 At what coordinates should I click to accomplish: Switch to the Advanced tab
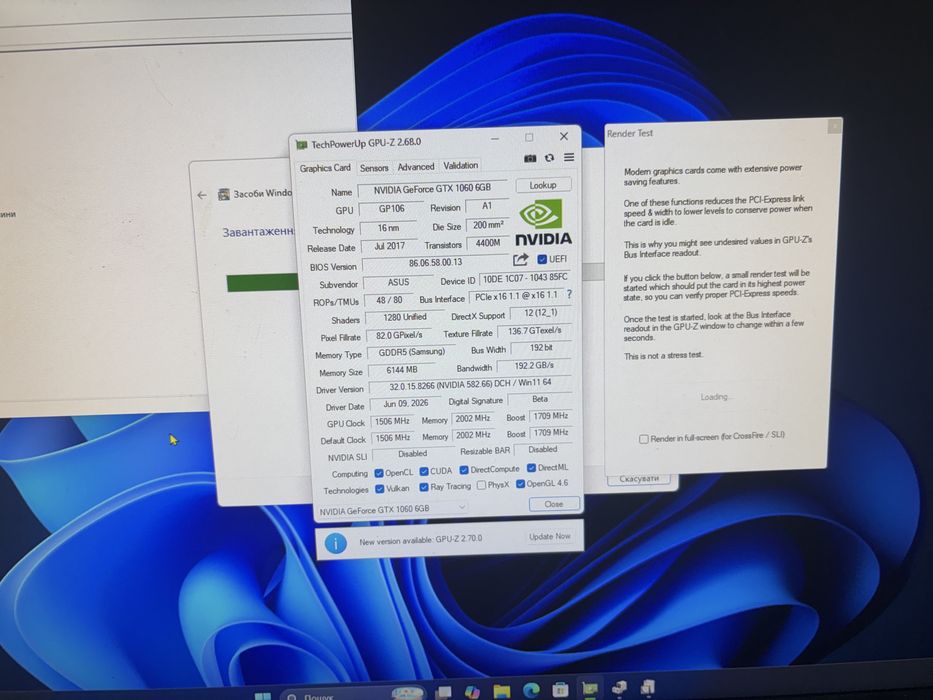click(415, 167)
